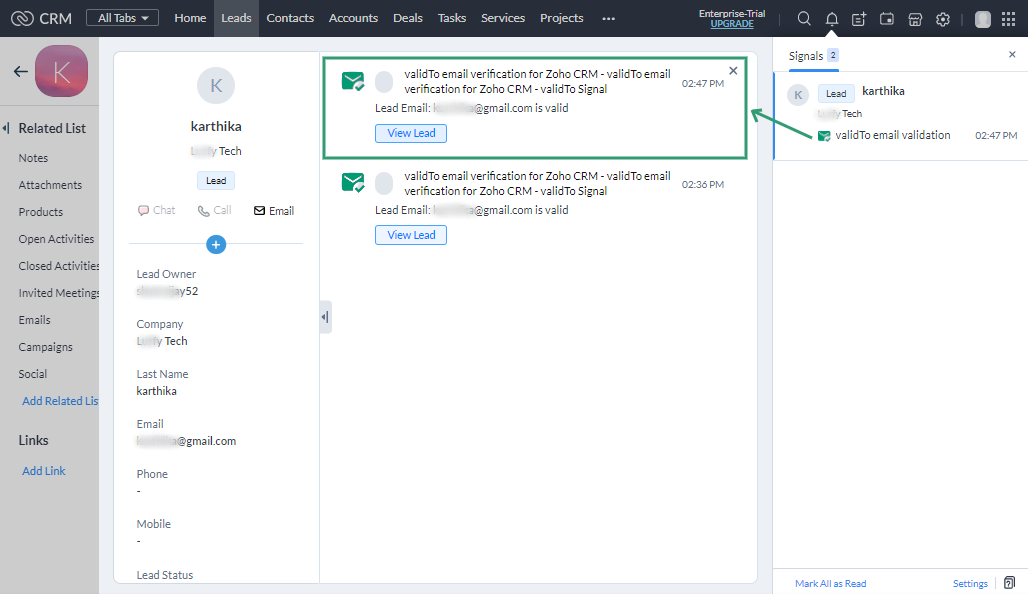Close the Signals panel
This screenshot has height=594, width=1028.
pyautogui.click(x=1012, y=54)
